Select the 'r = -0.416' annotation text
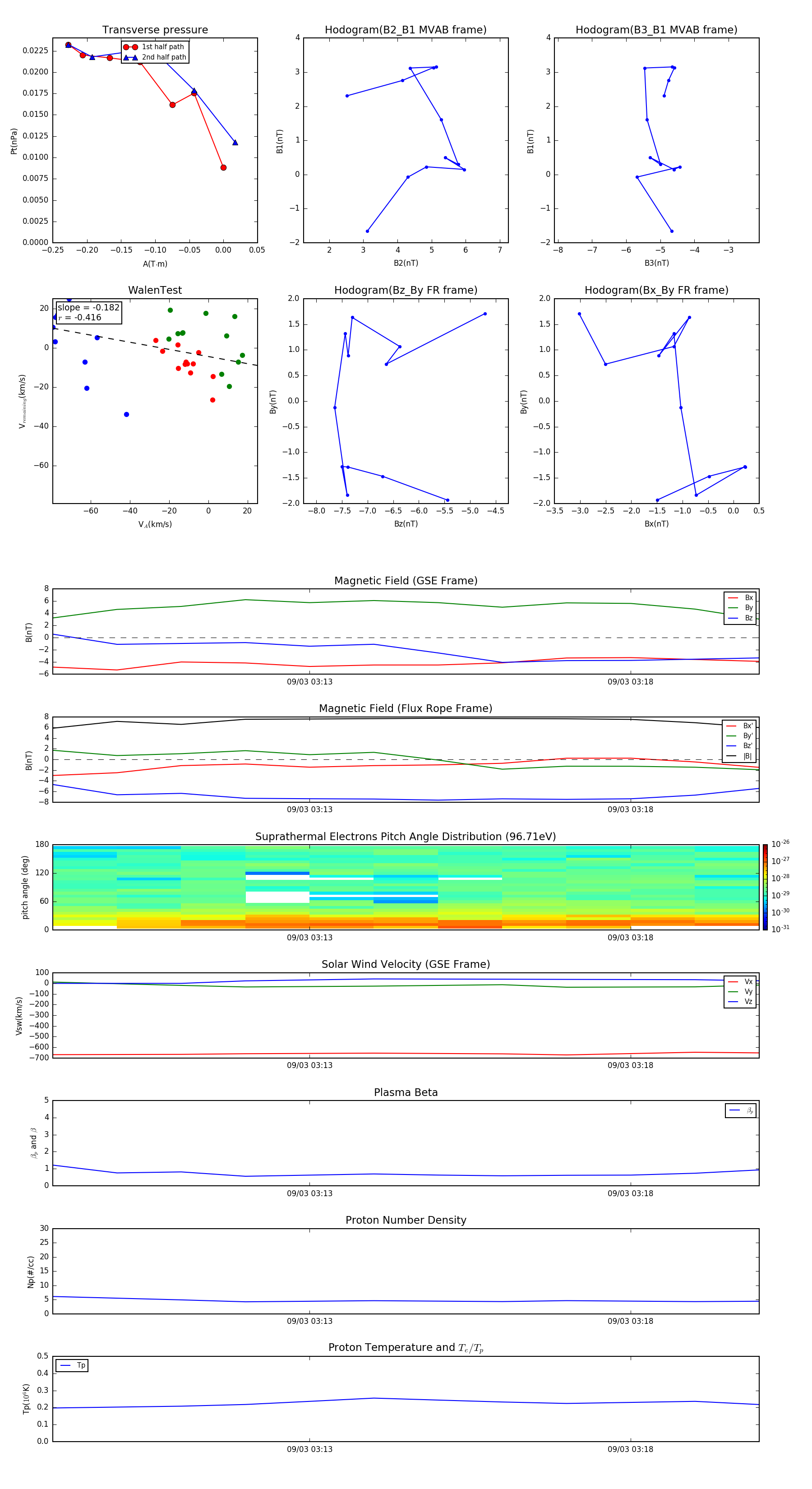The image size is (812, 1489). point(80,317)
